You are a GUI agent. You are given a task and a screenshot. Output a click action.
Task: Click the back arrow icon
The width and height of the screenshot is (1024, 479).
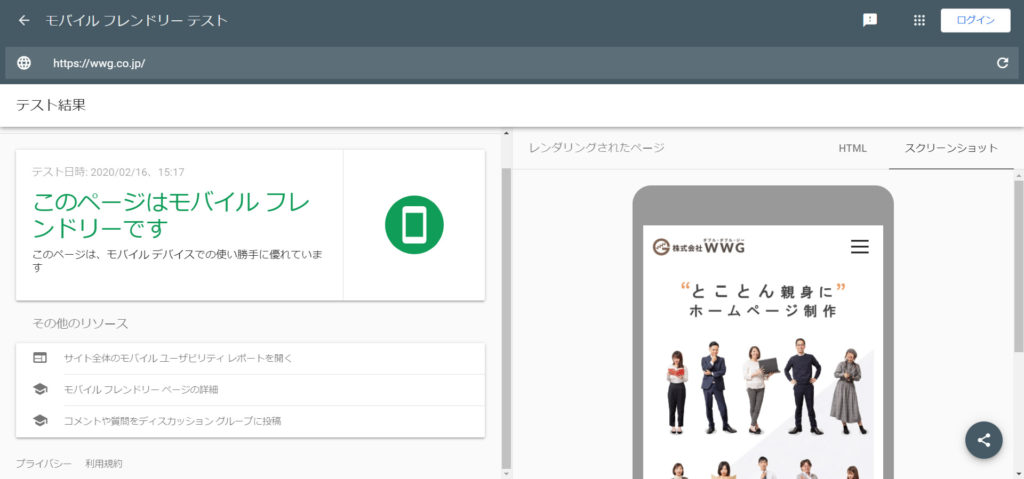click(x=24, y=20)
